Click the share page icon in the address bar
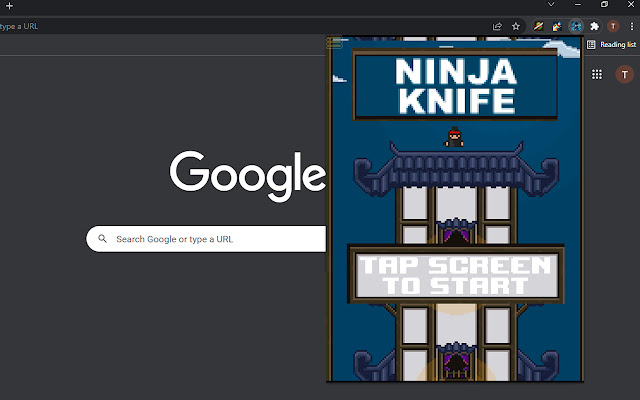Screen dimensions: 640x400 pyautogui.click(x=497, y=27)
